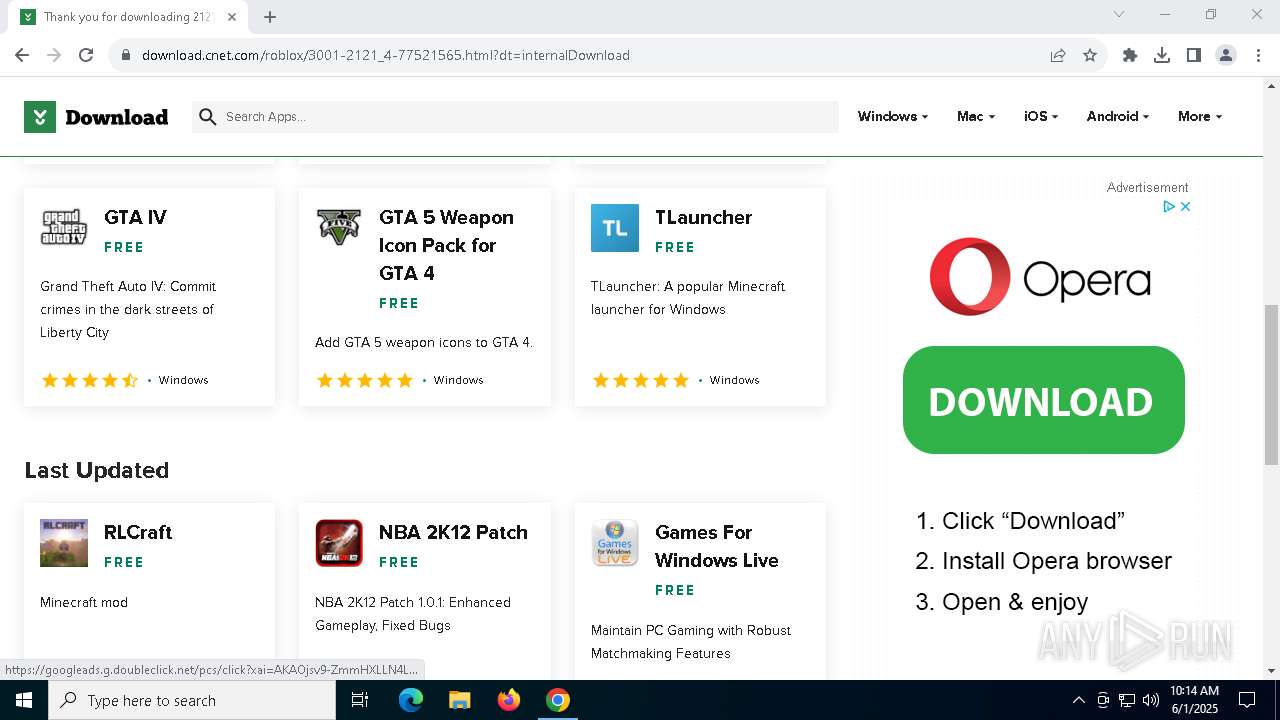Click the TLauncher star rating
The height and width of the screenshot is (720, 1280).
(x=641, y=380)
